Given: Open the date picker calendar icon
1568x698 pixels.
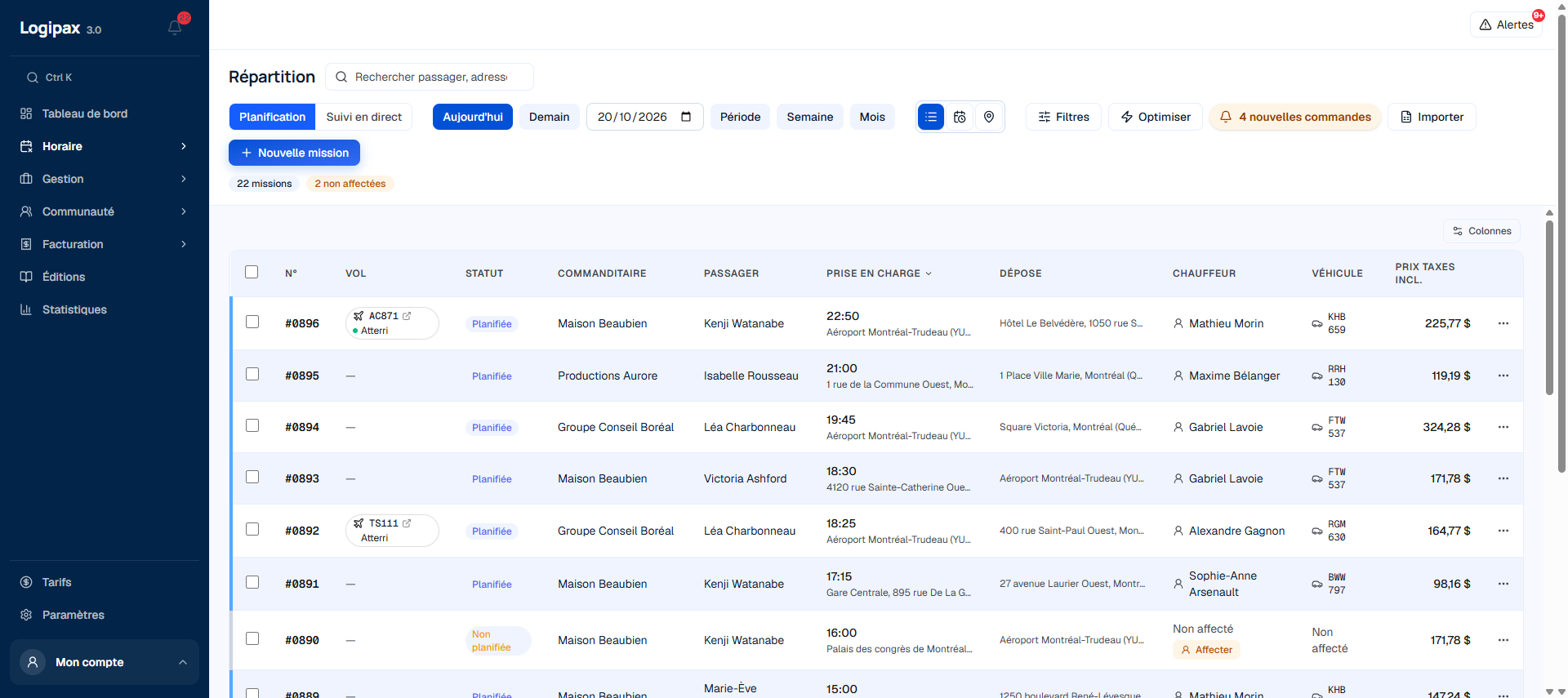Looking at the screenshot, I should 686,117.
